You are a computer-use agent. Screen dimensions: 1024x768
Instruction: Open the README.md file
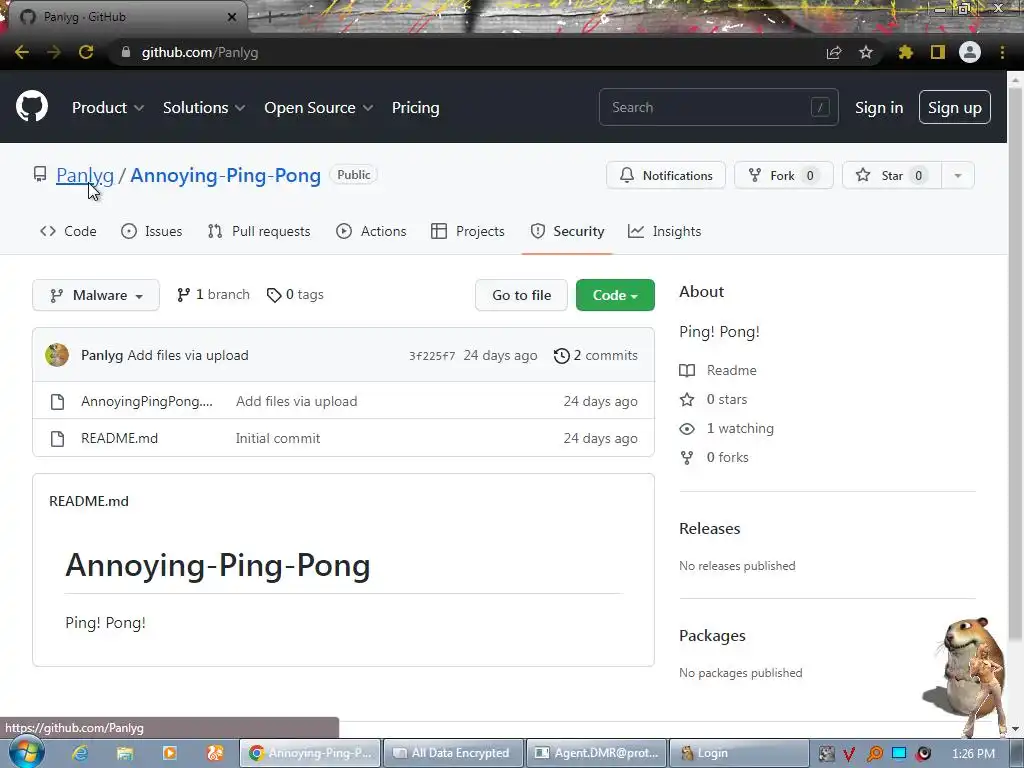120,439
